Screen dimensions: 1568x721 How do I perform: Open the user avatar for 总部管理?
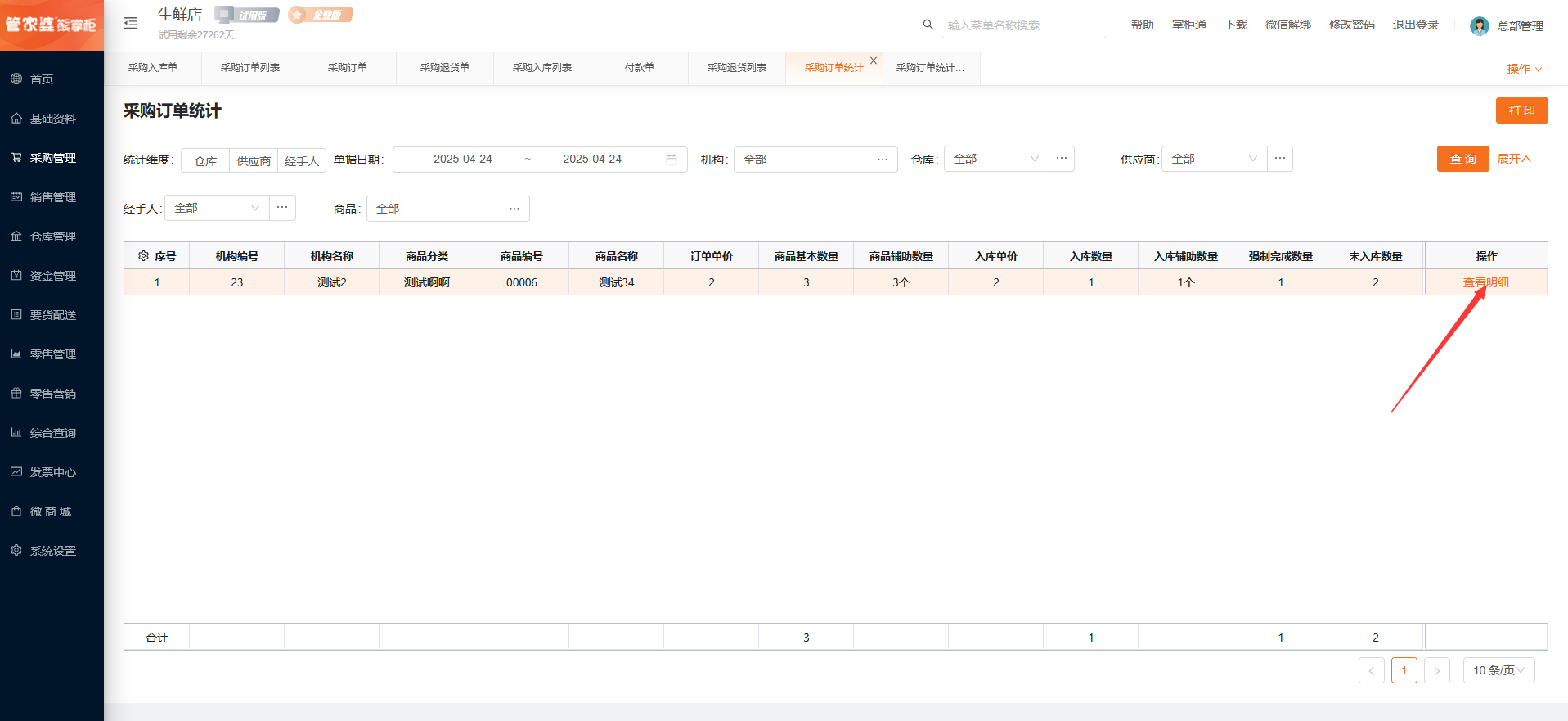click(1479, 26)
